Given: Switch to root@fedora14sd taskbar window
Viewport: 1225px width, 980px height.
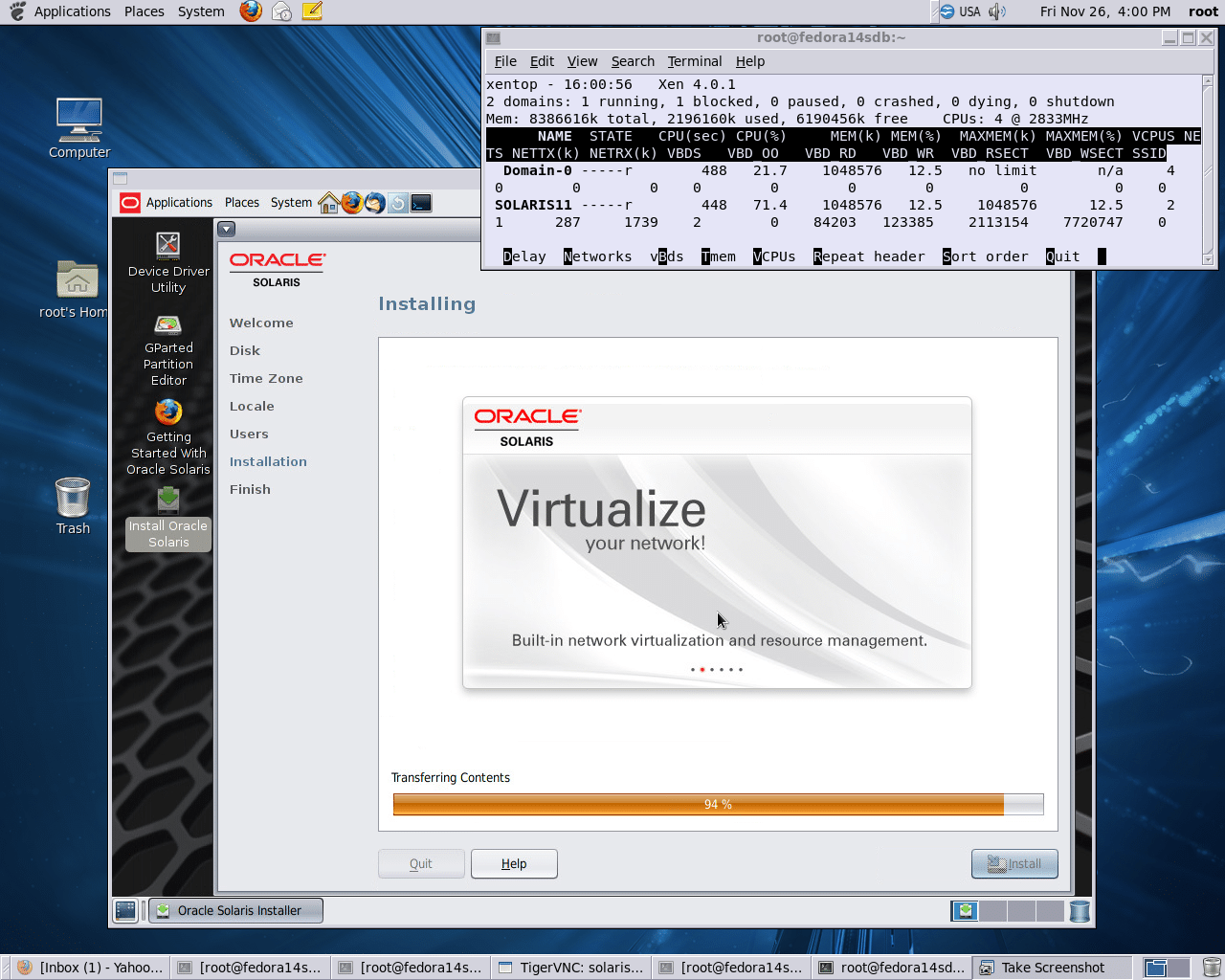Looking at the screenshot, I should point(892,968).
